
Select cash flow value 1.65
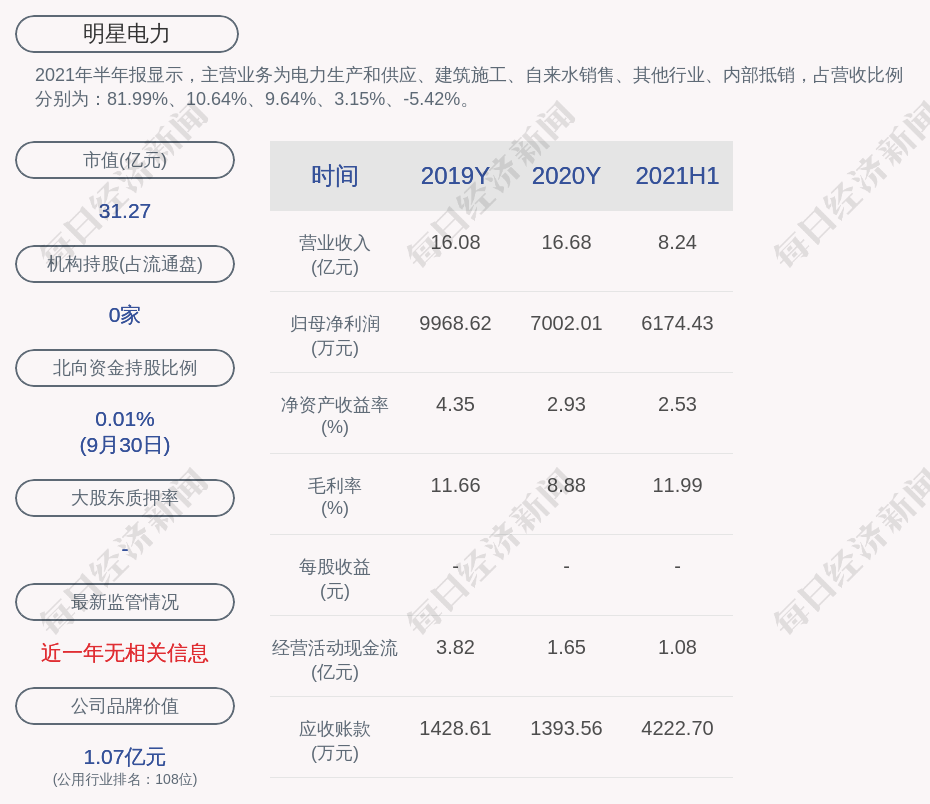click(566, 647)
